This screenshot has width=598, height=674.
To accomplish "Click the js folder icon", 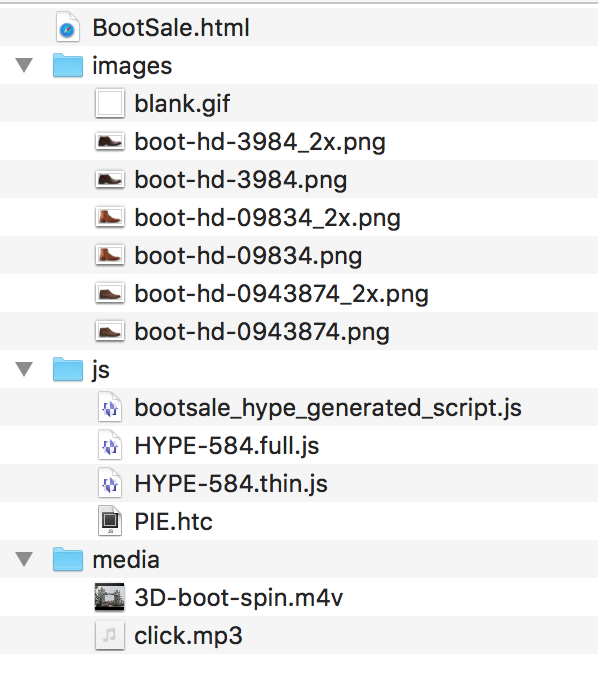I will point(67,369).
